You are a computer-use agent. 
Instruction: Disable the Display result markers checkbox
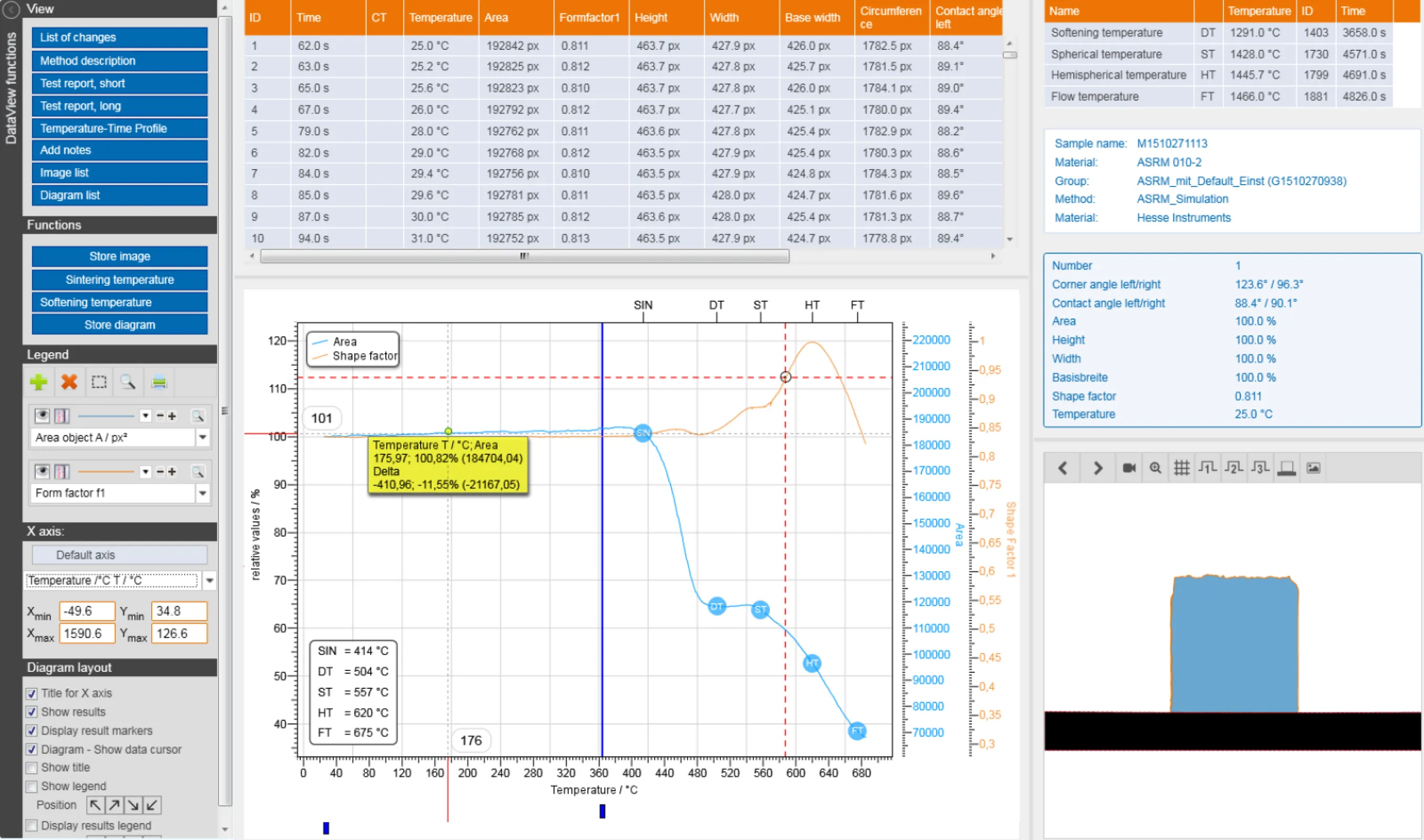click(32, 730)
